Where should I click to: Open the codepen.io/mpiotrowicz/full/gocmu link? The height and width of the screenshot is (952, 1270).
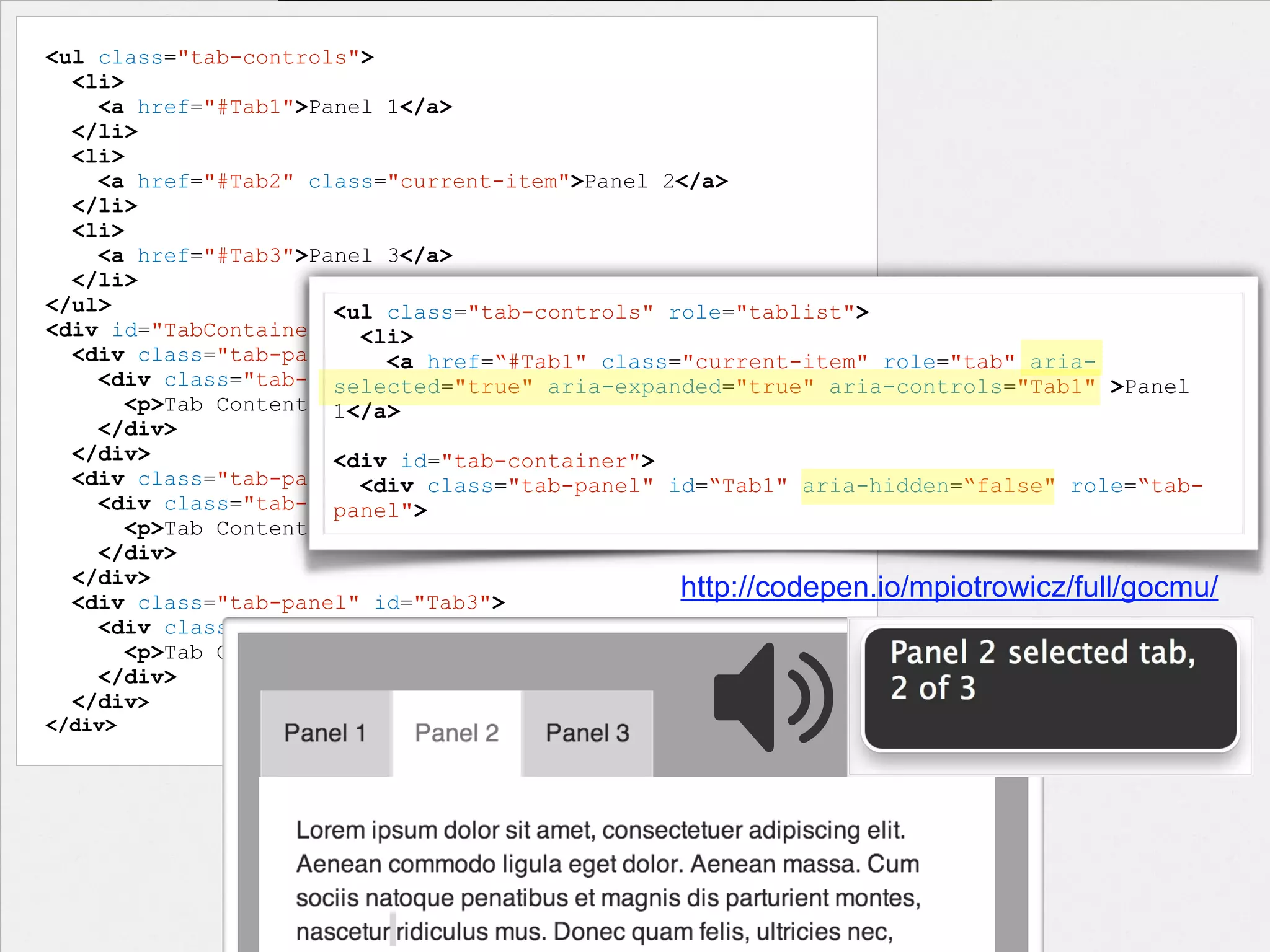(949, 586)
